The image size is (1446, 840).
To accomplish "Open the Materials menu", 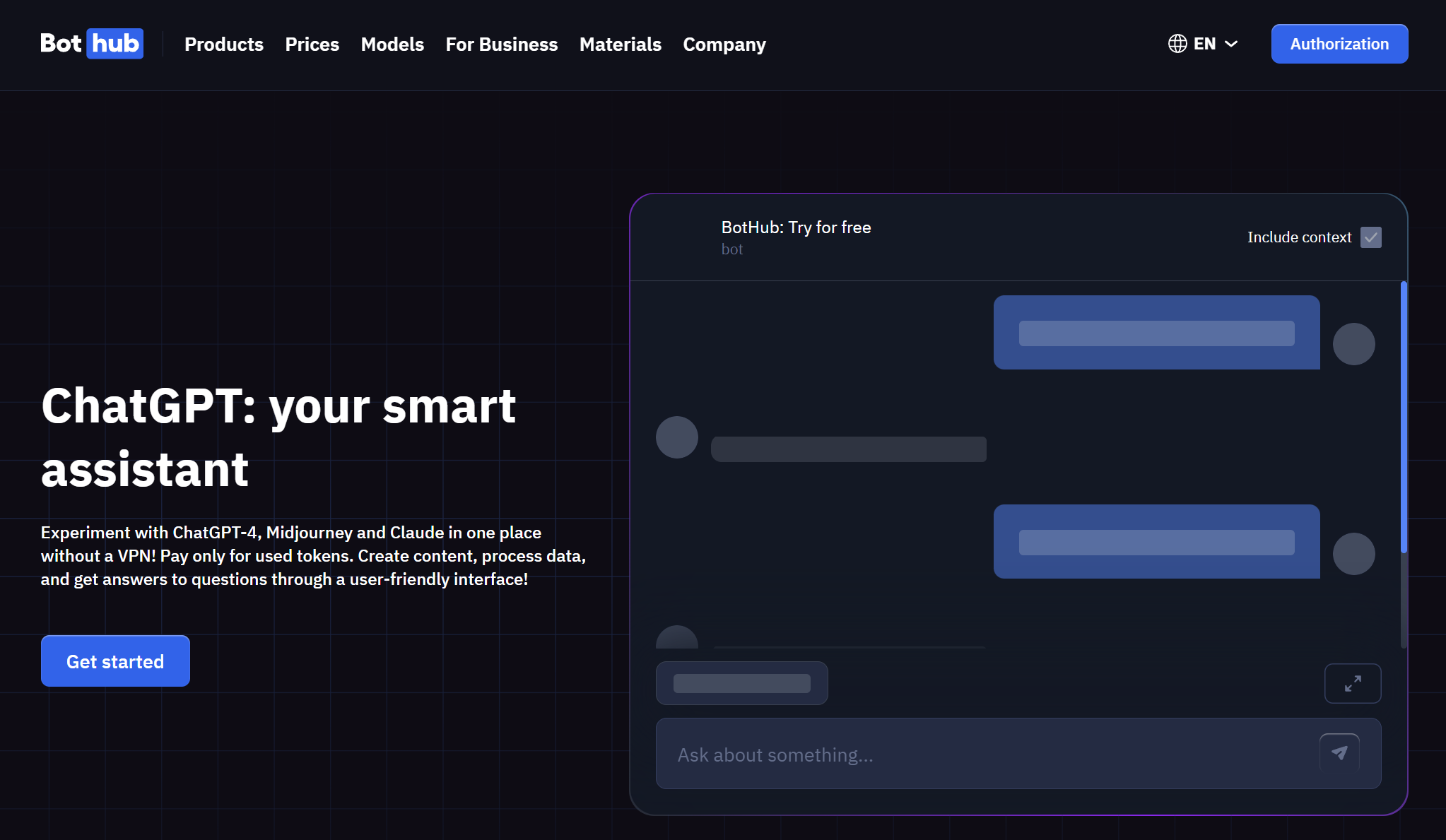I will [x=621, y=45].
